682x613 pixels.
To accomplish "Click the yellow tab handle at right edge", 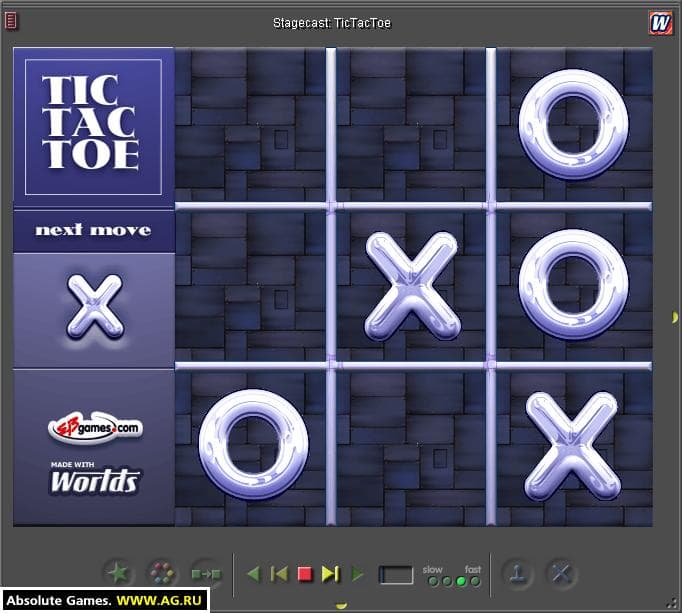I will point(675,318).
